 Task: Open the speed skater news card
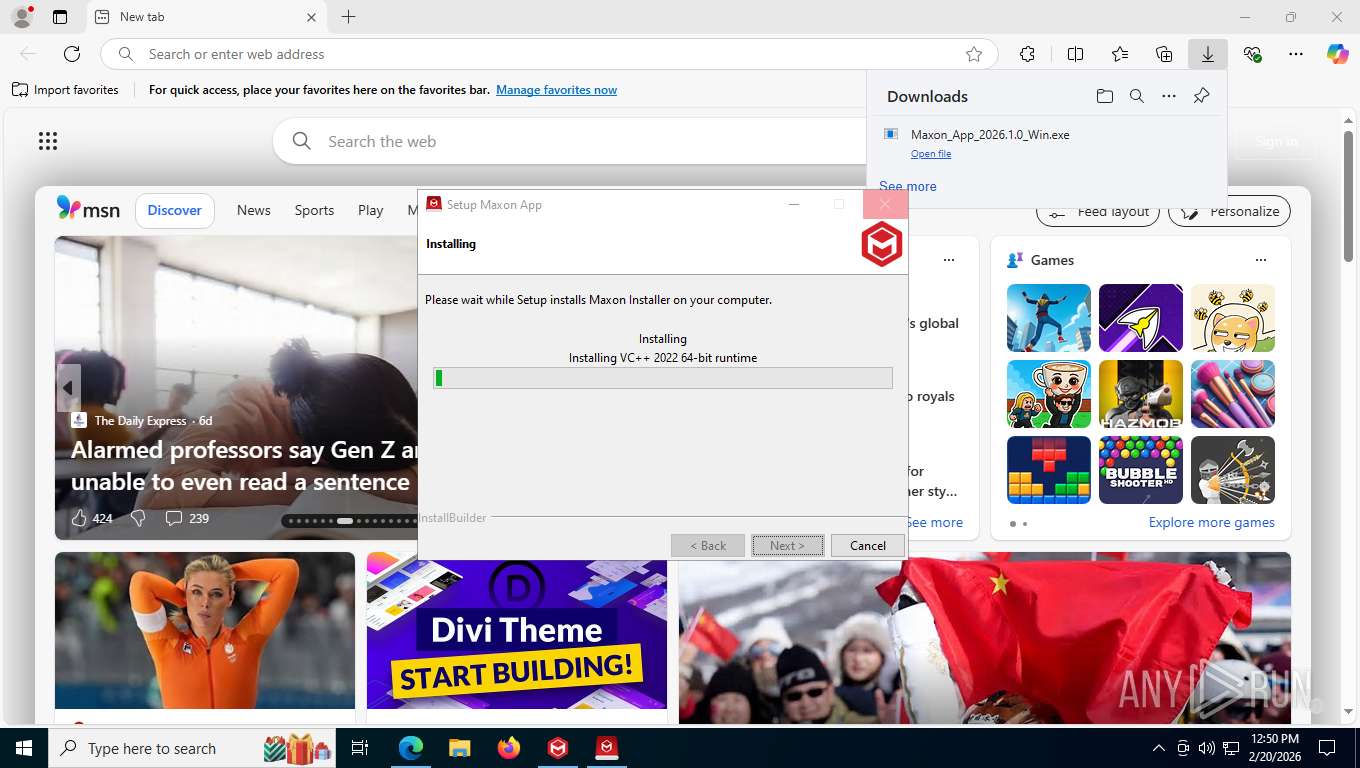tap(205, 631)
